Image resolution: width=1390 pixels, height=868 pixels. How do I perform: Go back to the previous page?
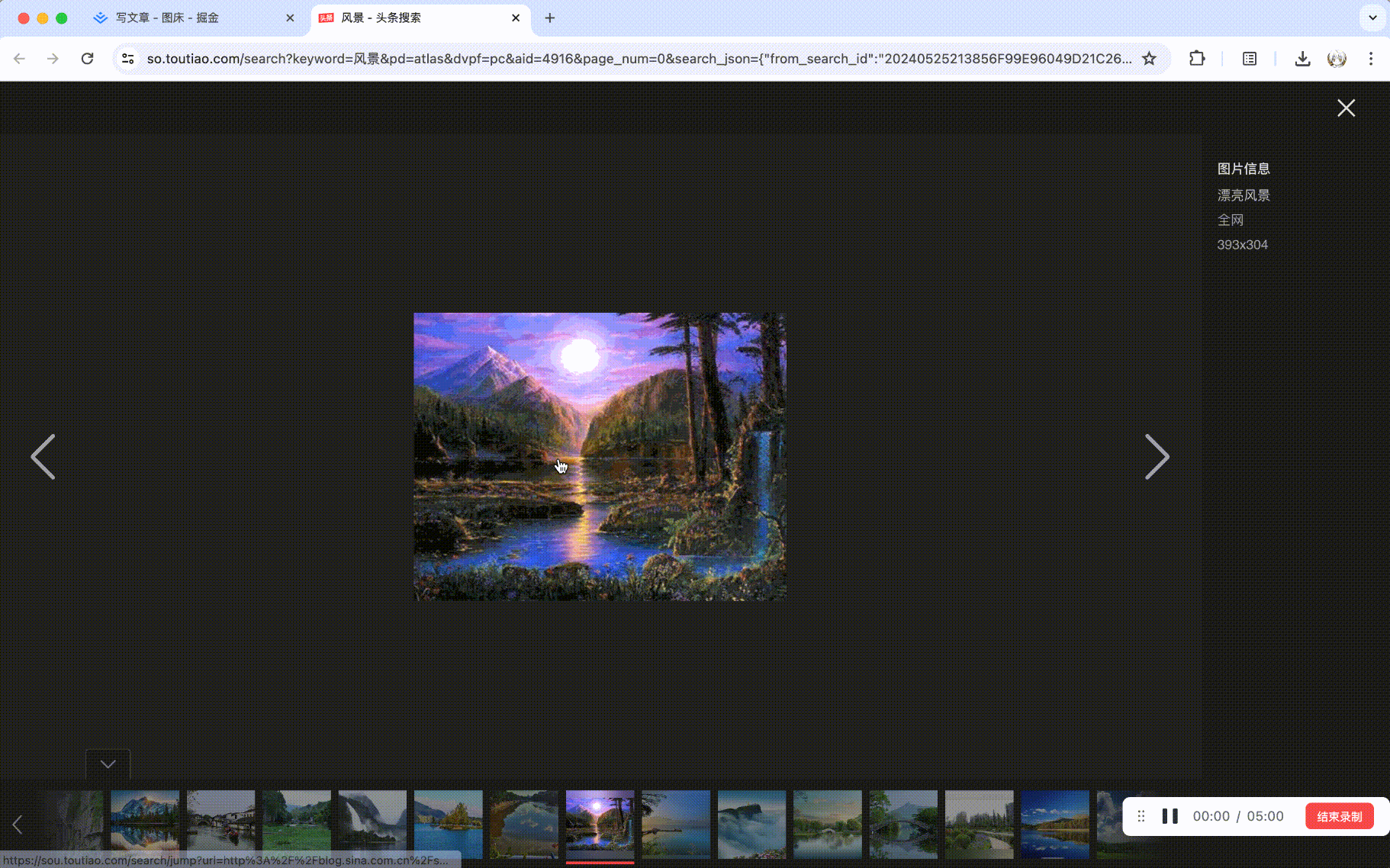(x=20, y=59)
